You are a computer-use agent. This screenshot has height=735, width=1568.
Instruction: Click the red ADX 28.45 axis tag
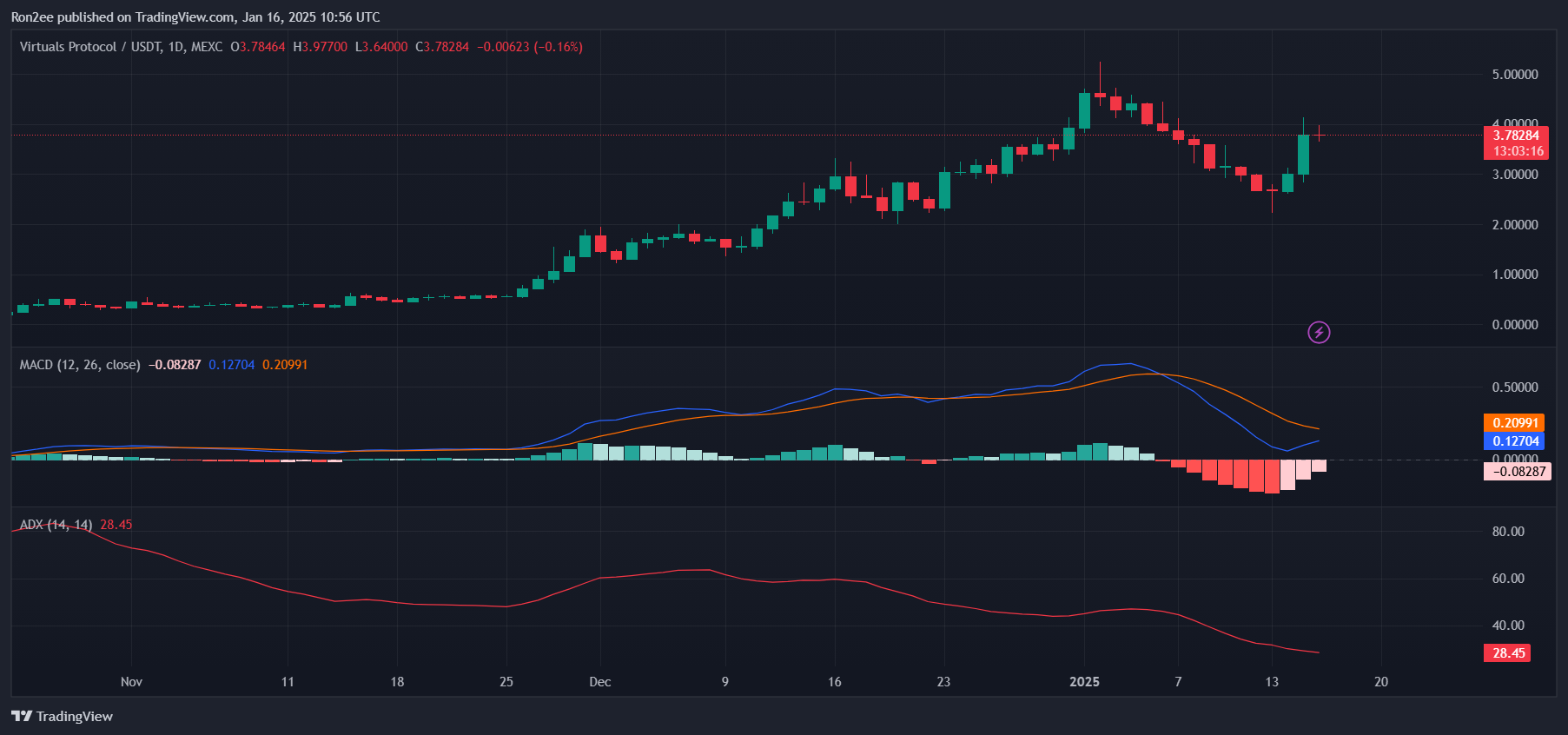pyautogui.click(x=1507, y=653)
